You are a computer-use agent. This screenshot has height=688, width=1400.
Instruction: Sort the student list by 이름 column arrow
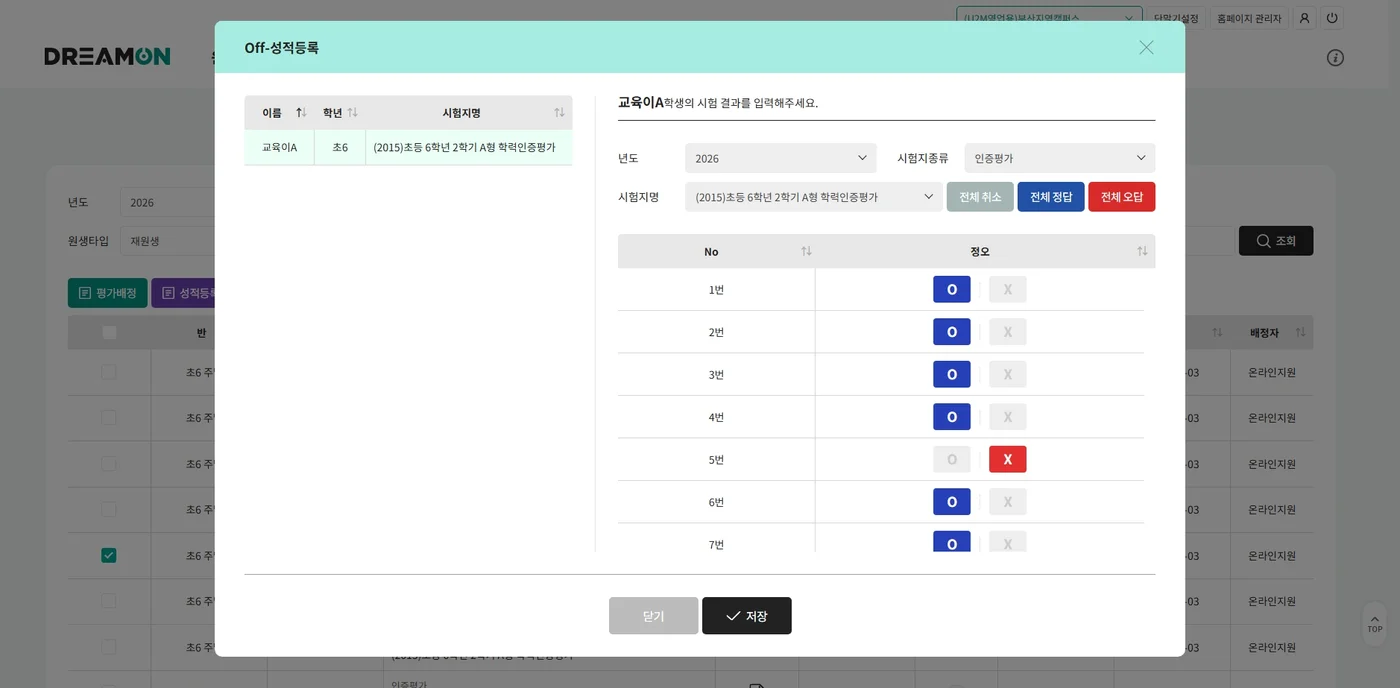(301, 113)
